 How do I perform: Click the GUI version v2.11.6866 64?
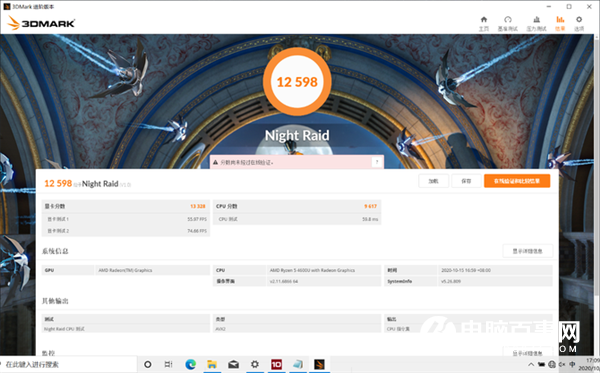284,281
